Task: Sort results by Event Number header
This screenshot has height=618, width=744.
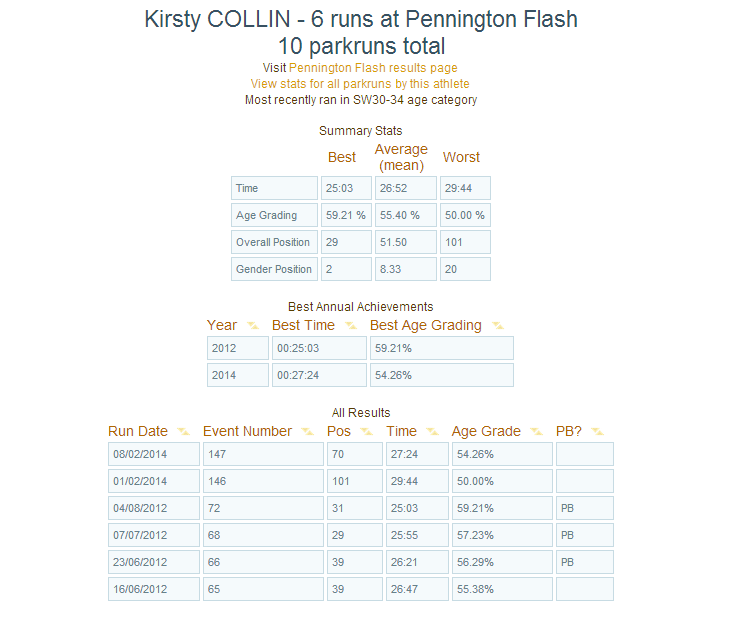Action: click(247, 431)
